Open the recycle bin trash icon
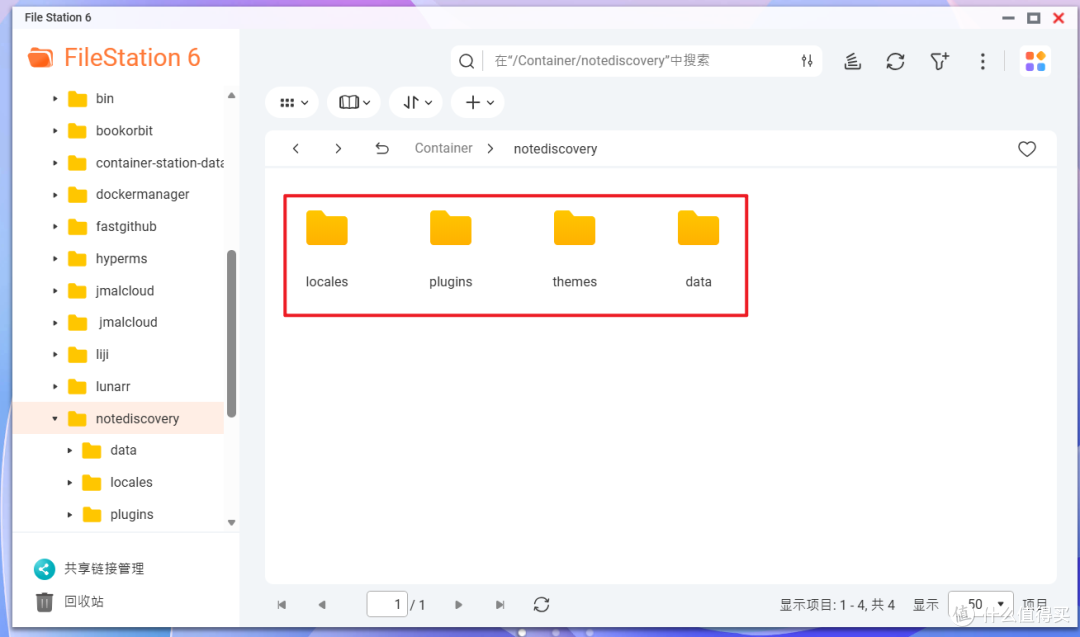This screenshot has height=637, width=1080. [44, 602]
